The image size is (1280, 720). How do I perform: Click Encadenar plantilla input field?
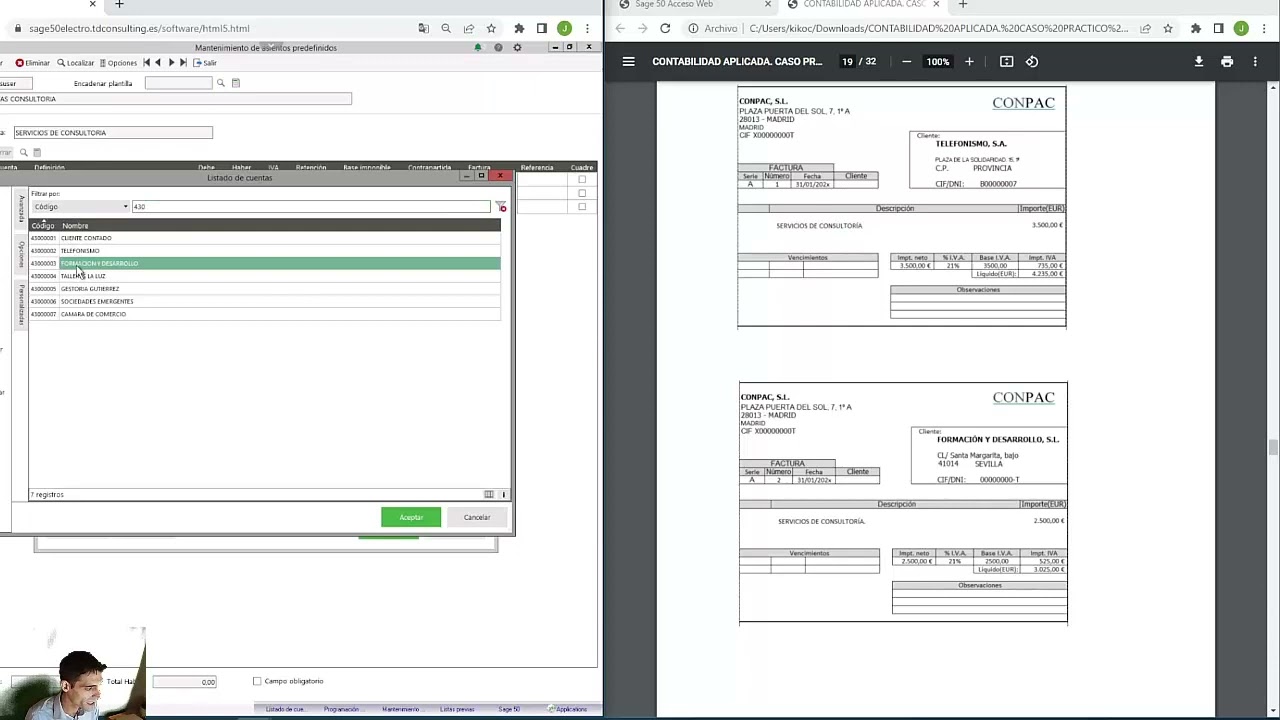(178, 83)
